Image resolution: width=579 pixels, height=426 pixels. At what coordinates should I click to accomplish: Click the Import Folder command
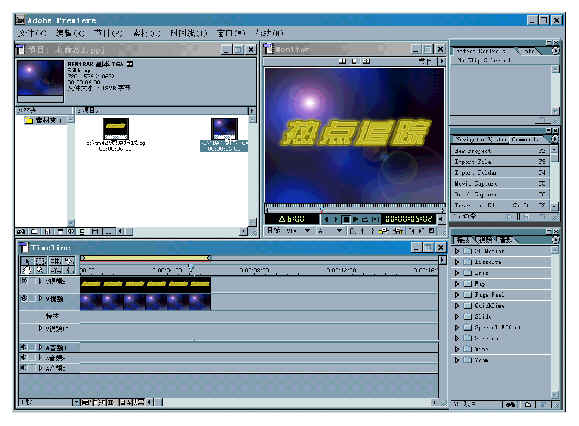(x=500, y=172)
